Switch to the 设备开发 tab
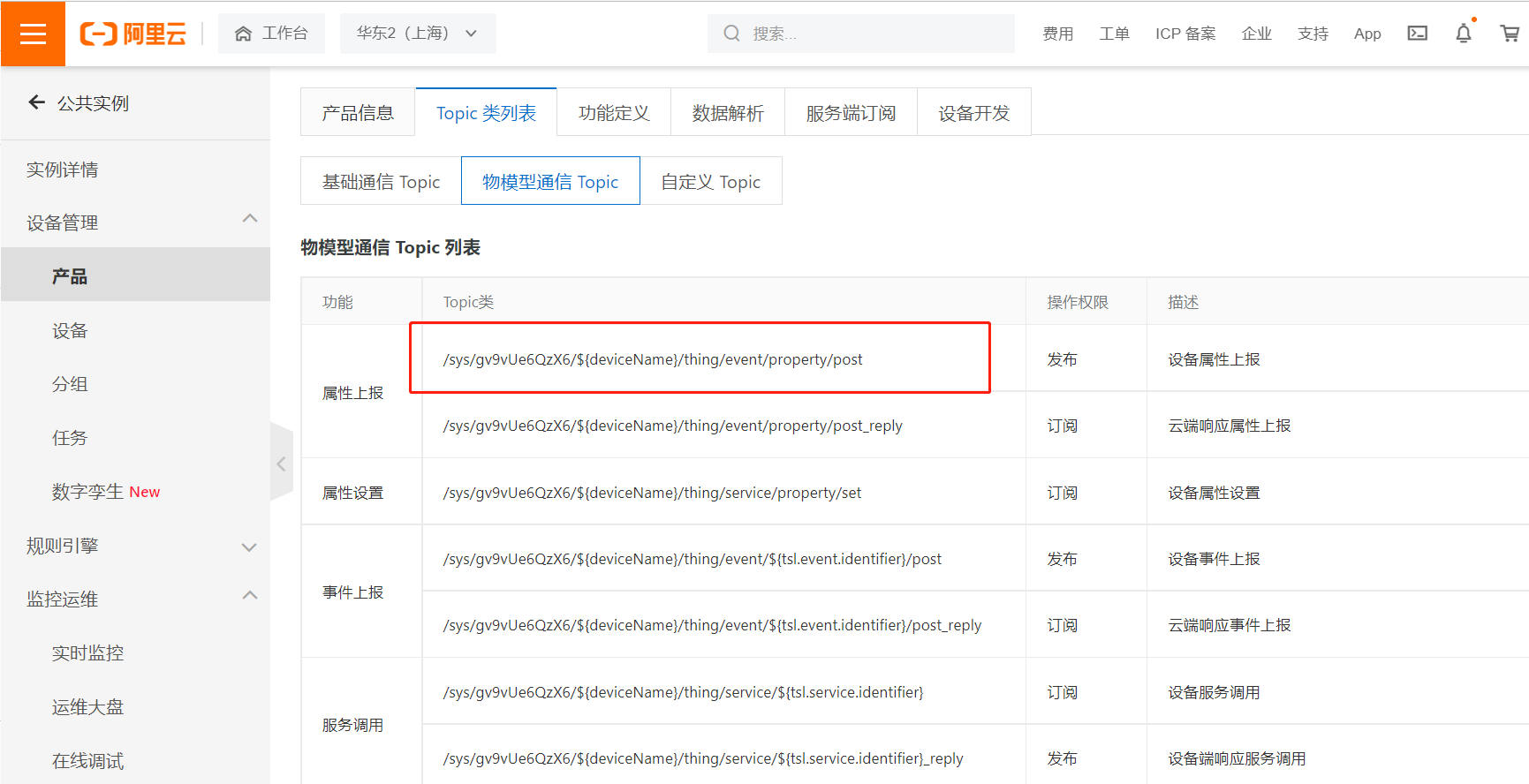The width and height of the screenshot is (1529, 784). (974, 112)
